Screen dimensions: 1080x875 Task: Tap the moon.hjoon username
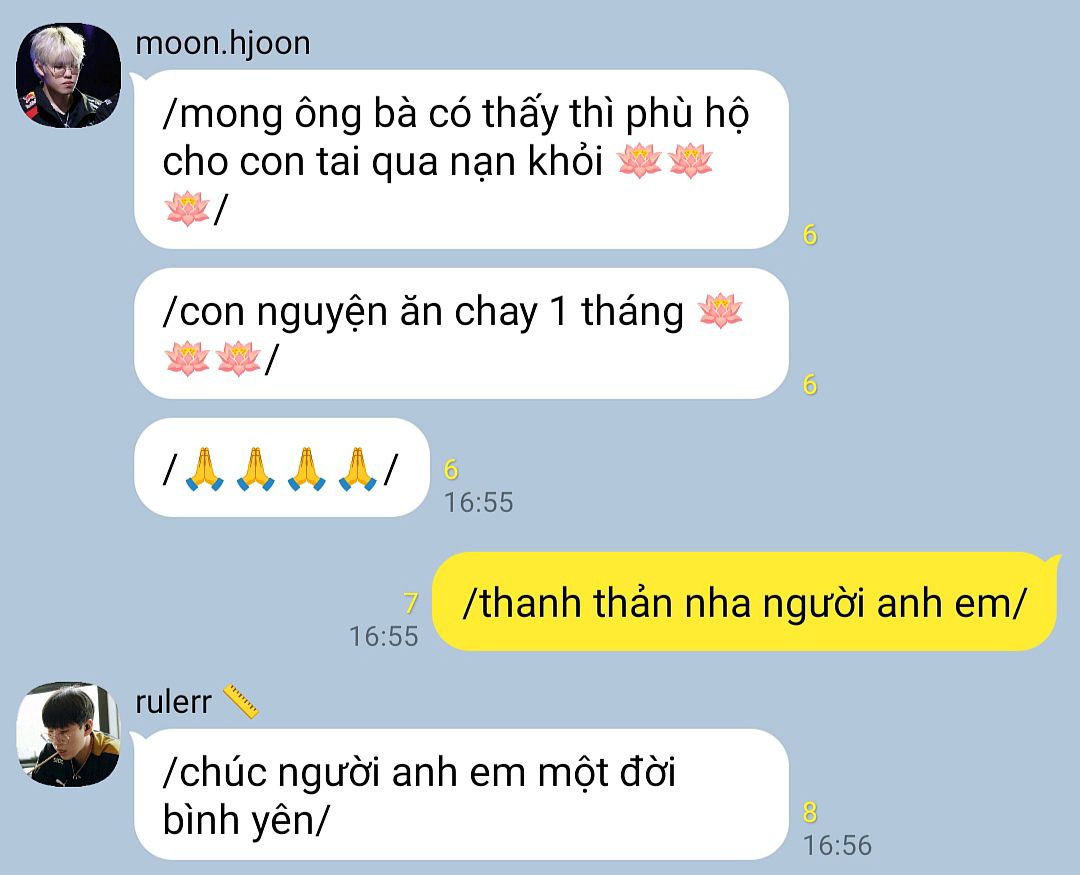(222, 43)
